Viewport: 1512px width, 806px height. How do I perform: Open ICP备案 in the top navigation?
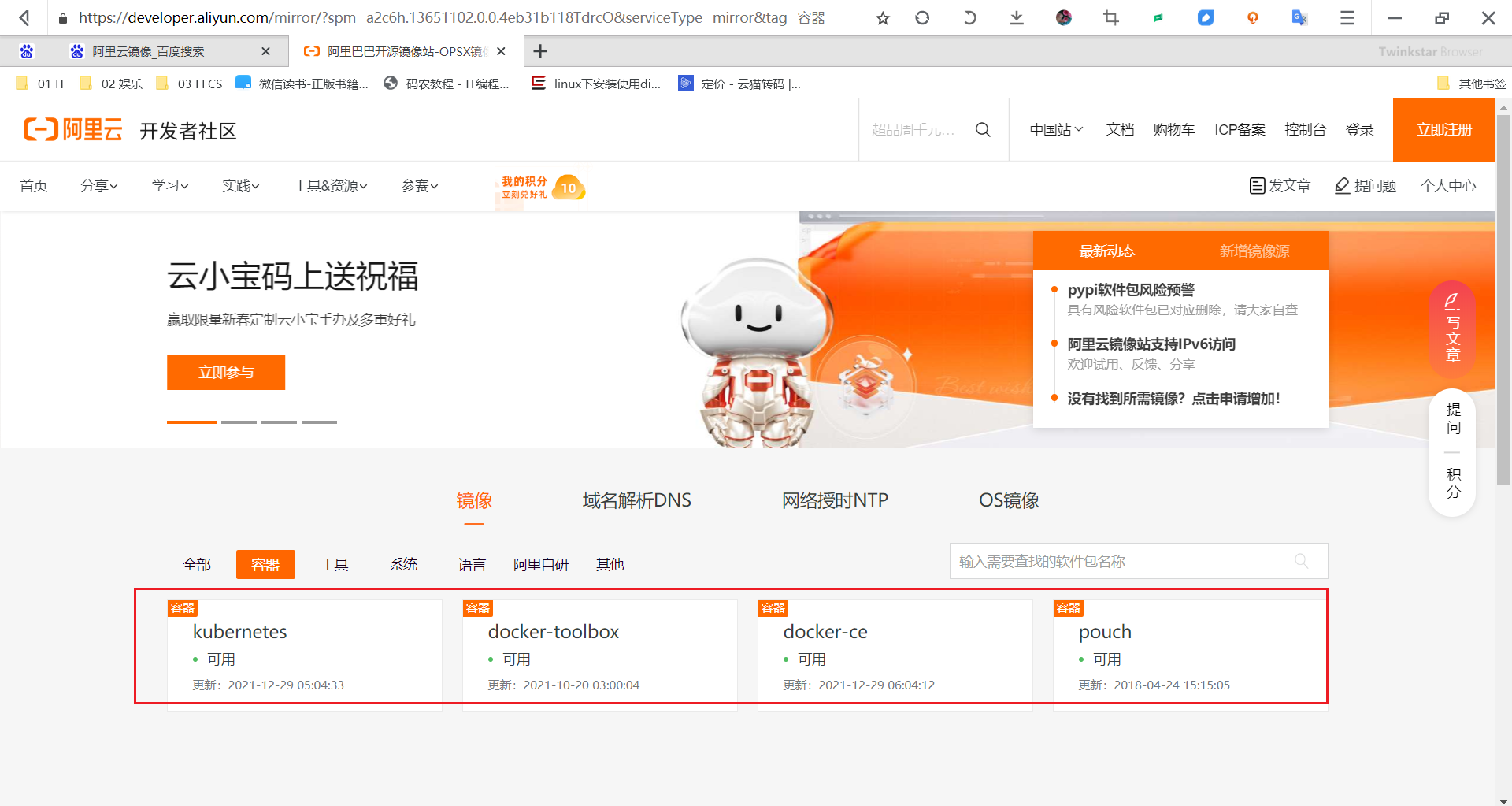(x=1240, y=130)
